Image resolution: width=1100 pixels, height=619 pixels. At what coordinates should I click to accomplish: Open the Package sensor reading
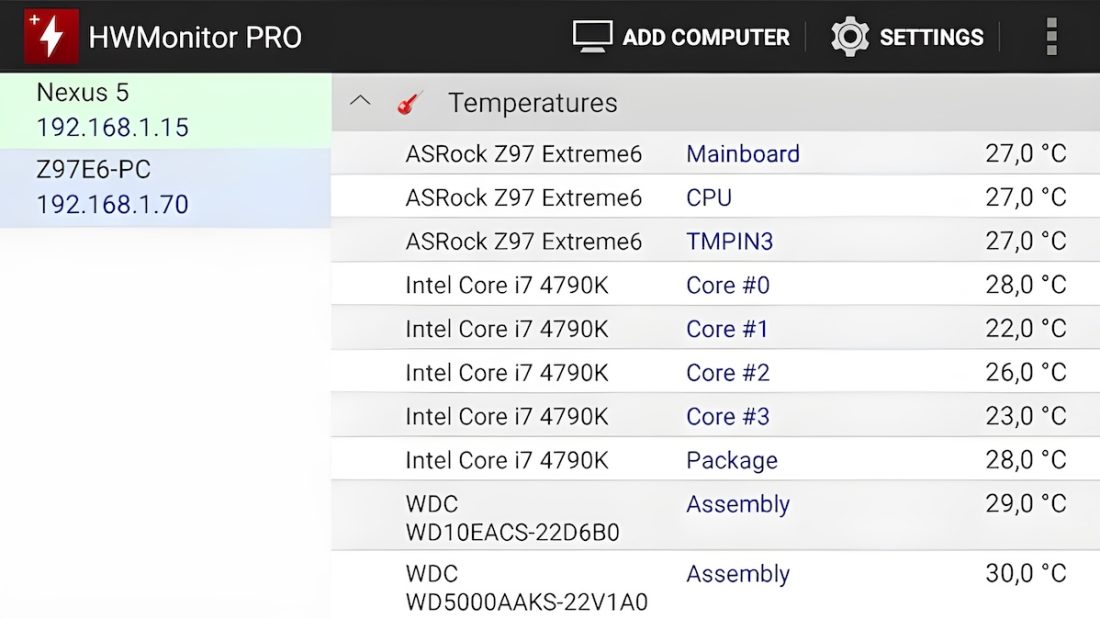pos(732,460)
